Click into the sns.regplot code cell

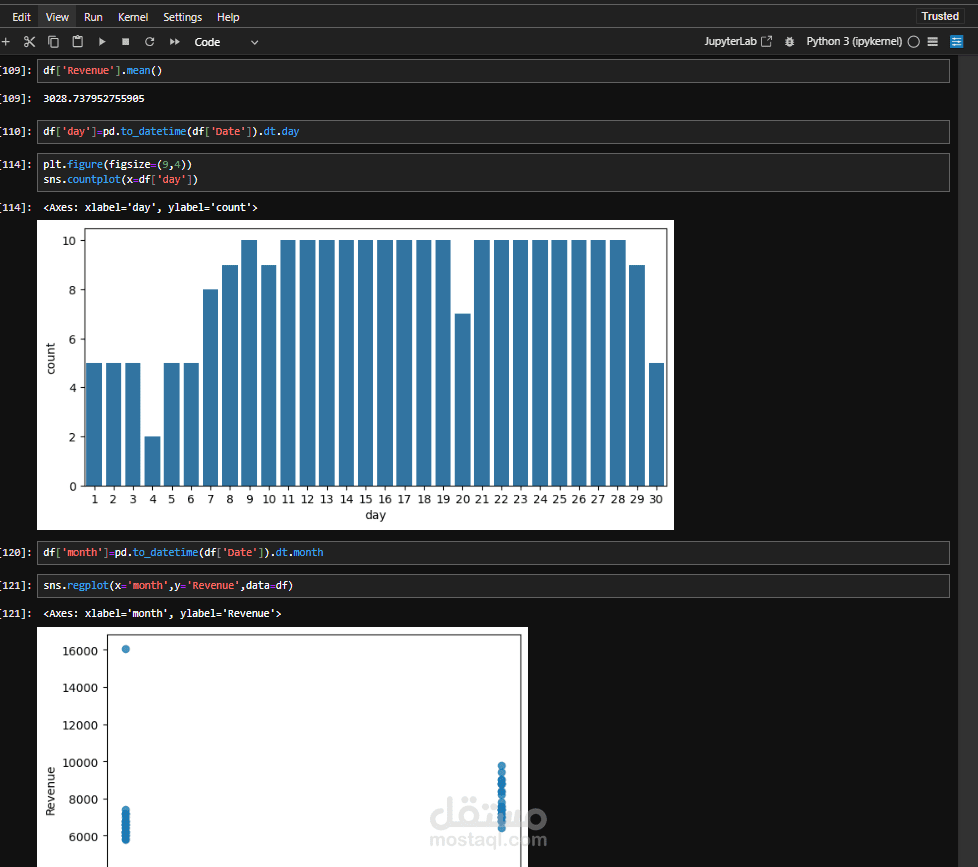coord(493,586)
